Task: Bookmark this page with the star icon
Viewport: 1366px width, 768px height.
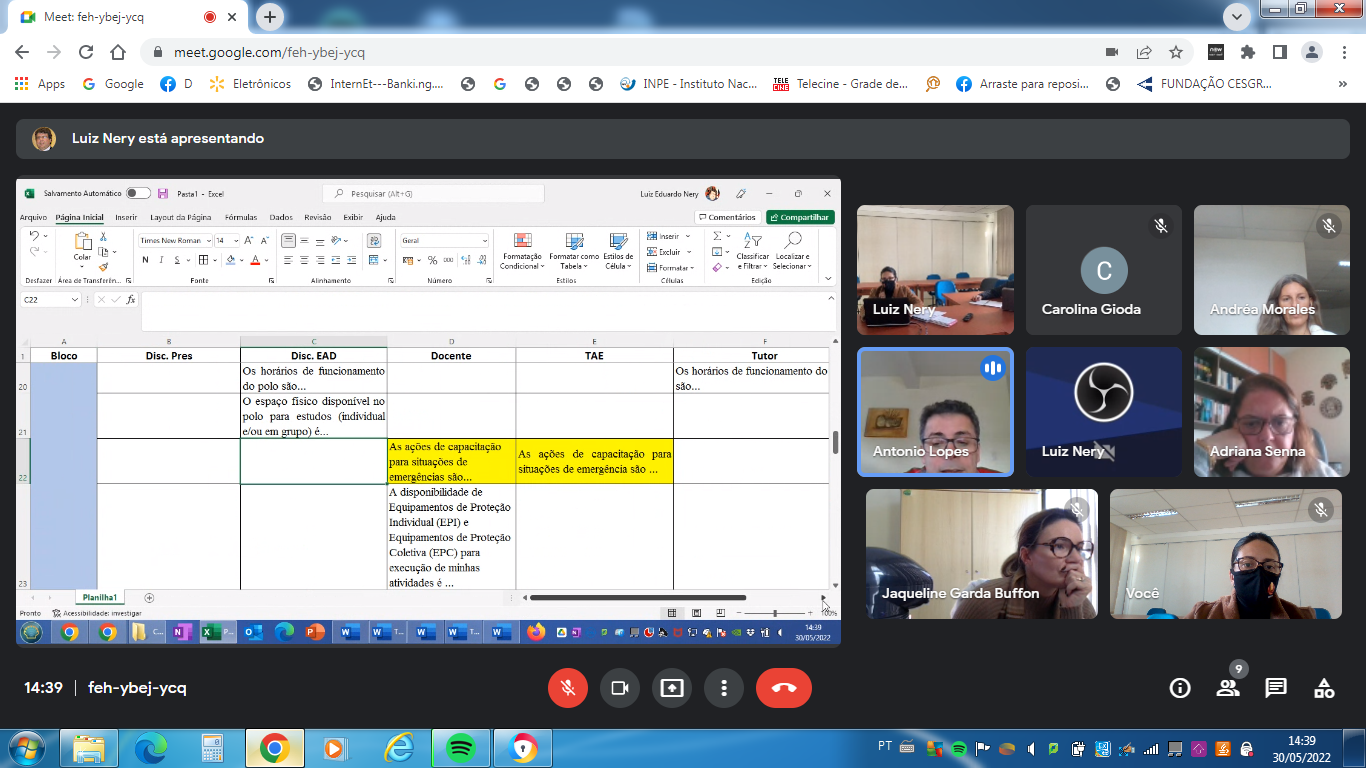Action: 1176,52
